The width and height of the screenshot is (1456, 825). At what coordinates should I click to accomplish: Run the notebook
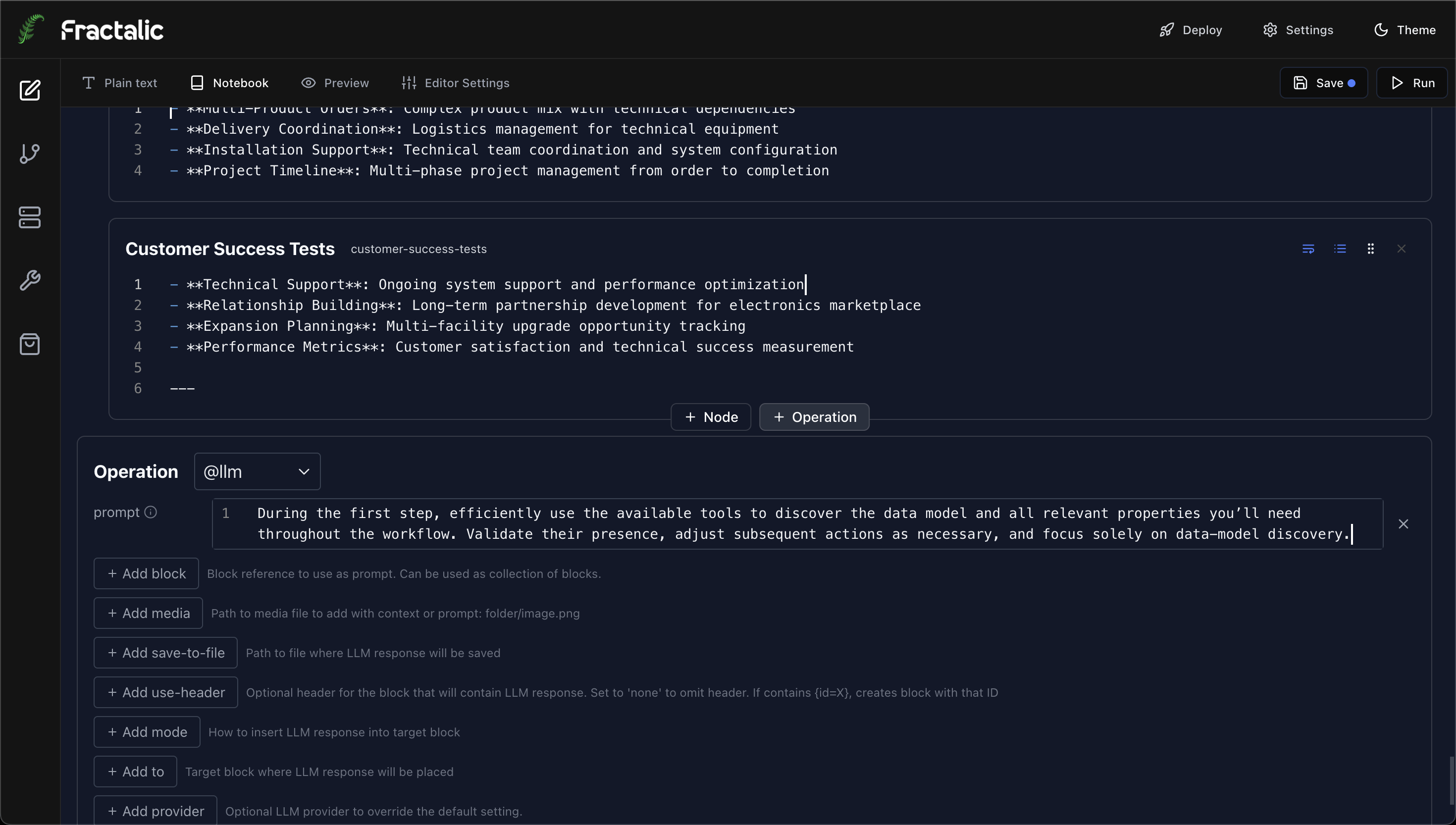pyautogui.click(x=1412, y=83)
